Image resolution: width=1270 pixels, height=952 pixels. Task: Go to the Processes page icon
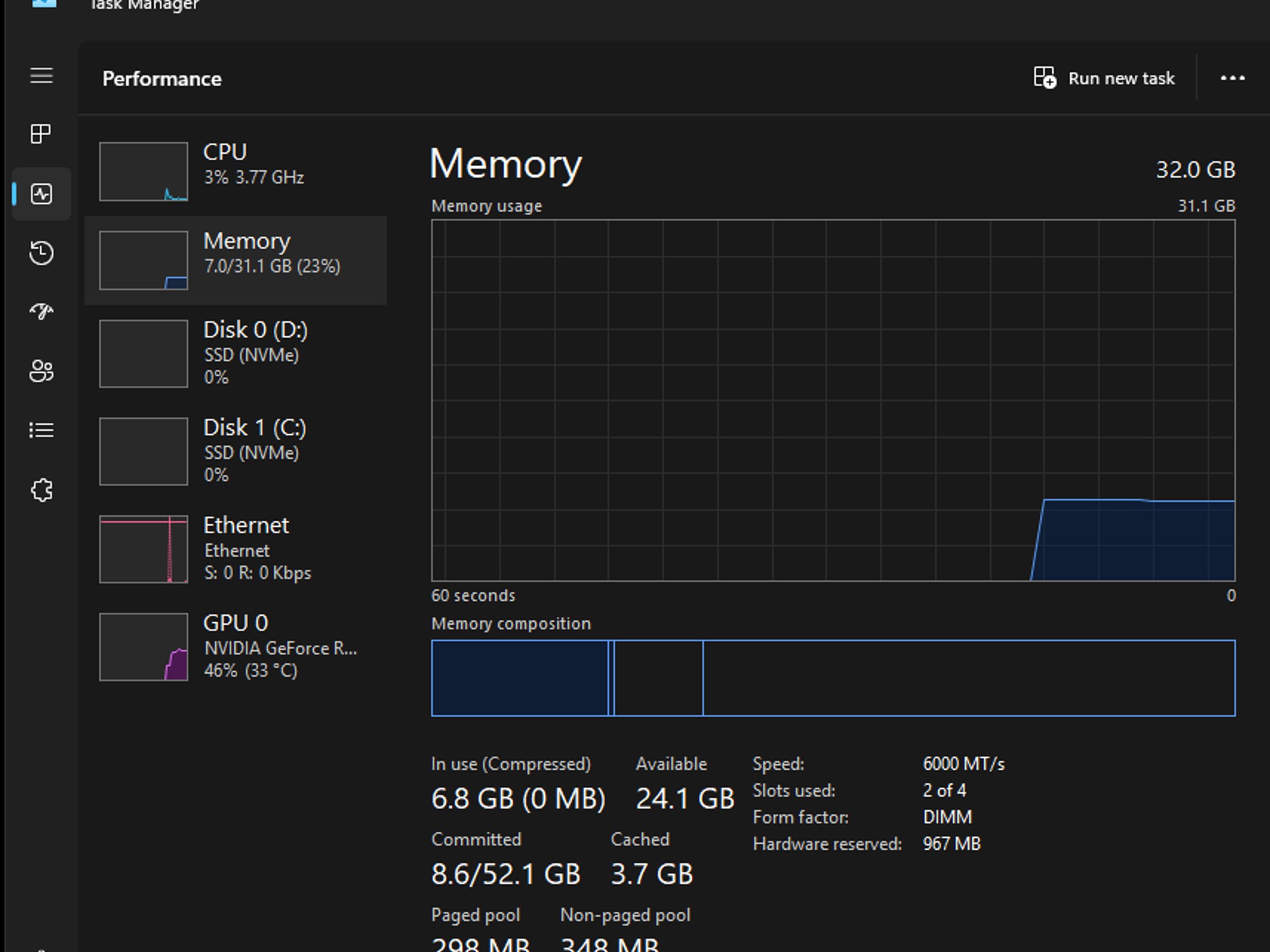[x=41, y=134]
